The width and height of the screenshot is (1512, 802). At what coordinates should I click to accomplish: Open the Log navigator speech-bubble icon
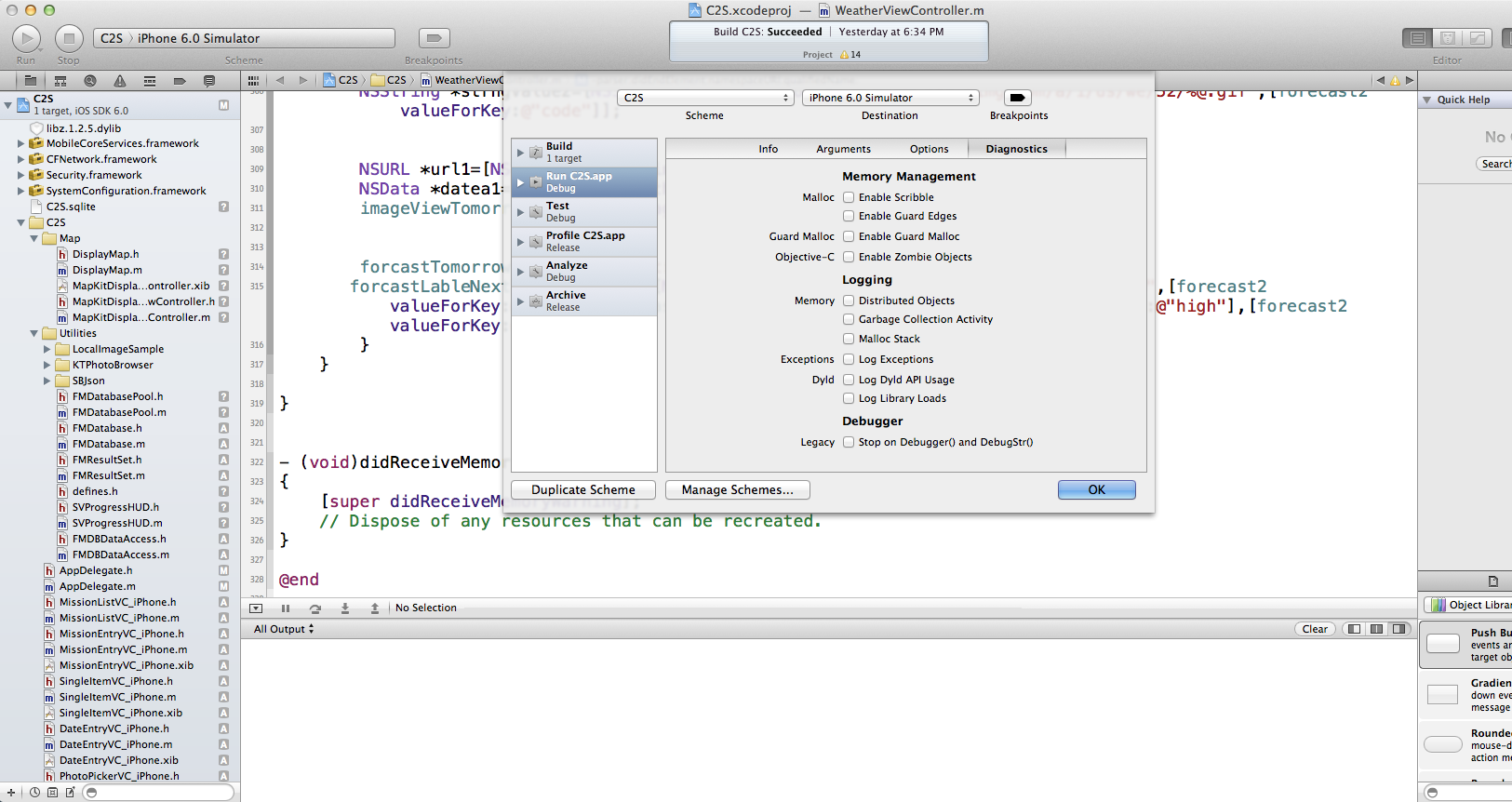[x=209, y=81]
